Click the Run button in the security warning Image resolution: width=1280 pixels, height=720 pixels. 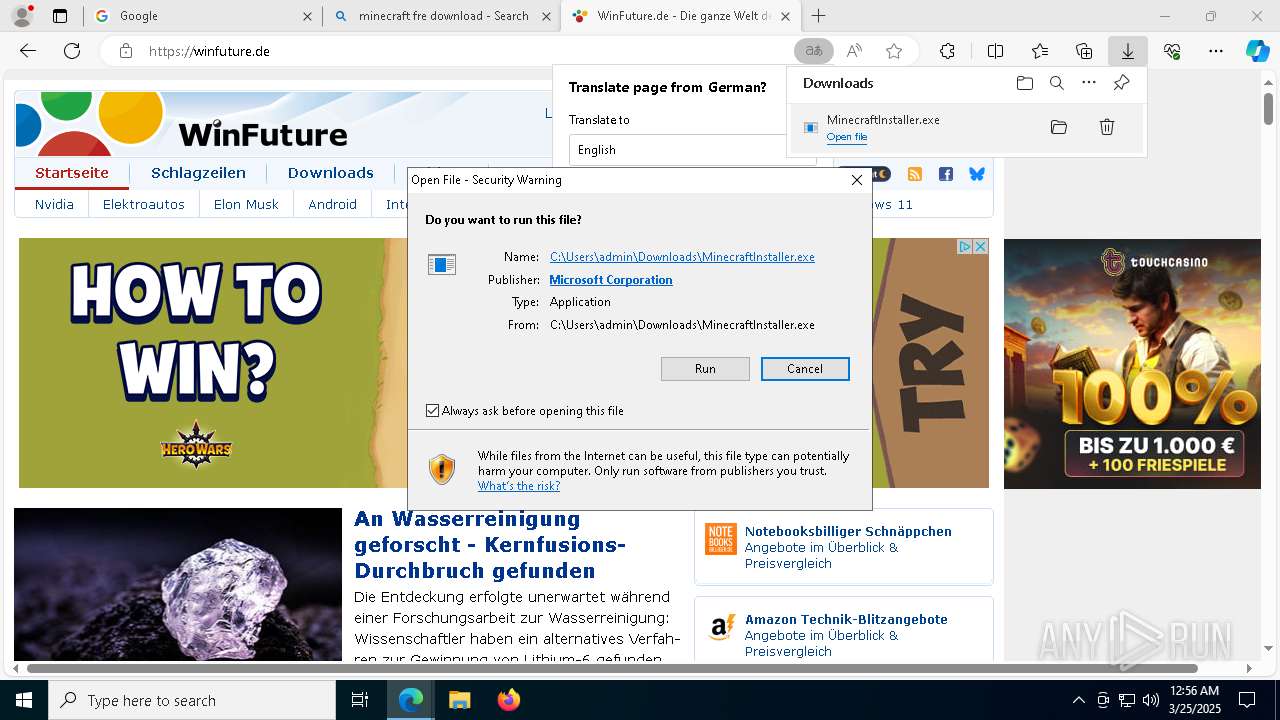pos(705,369)
